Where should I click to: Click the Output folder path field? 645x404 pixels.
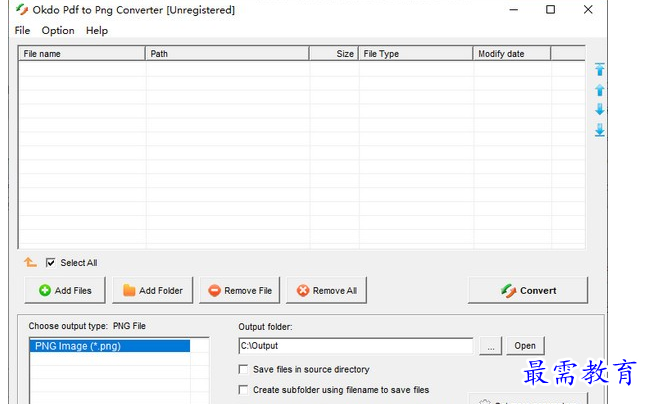(356, 346)
